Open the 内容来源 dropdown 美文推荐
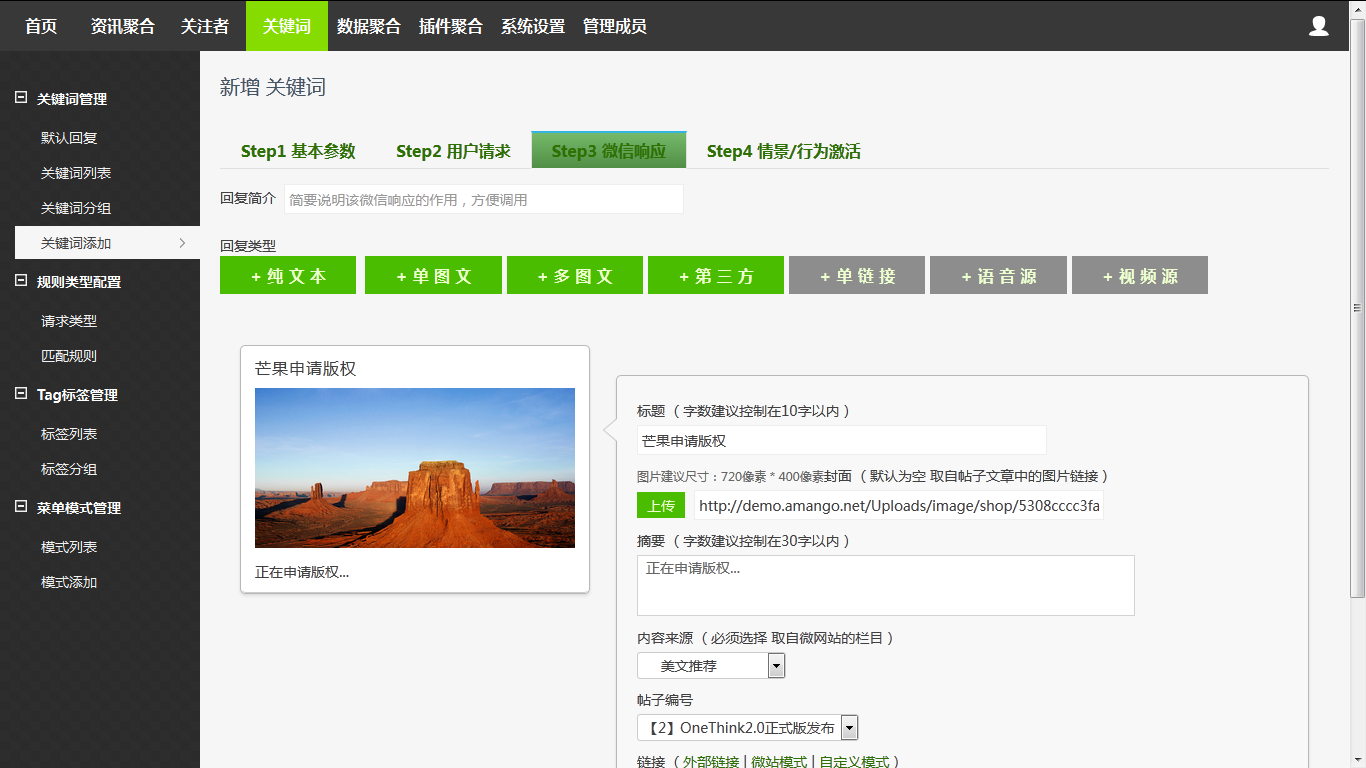The width and height of the screenshot is (1366, 768). pyautogui.click(x=711, y=666)
